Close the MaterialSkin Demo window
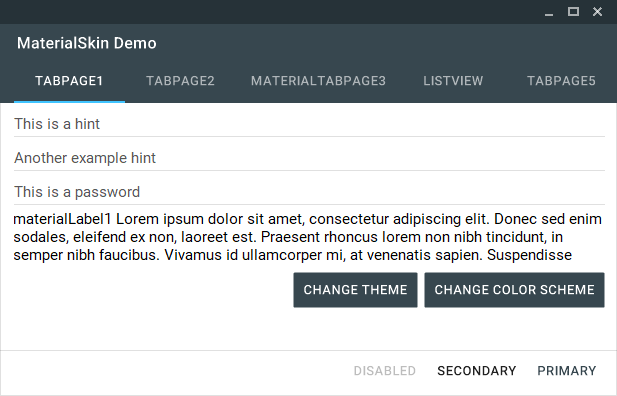617x396 pixels. click(597, 12)
